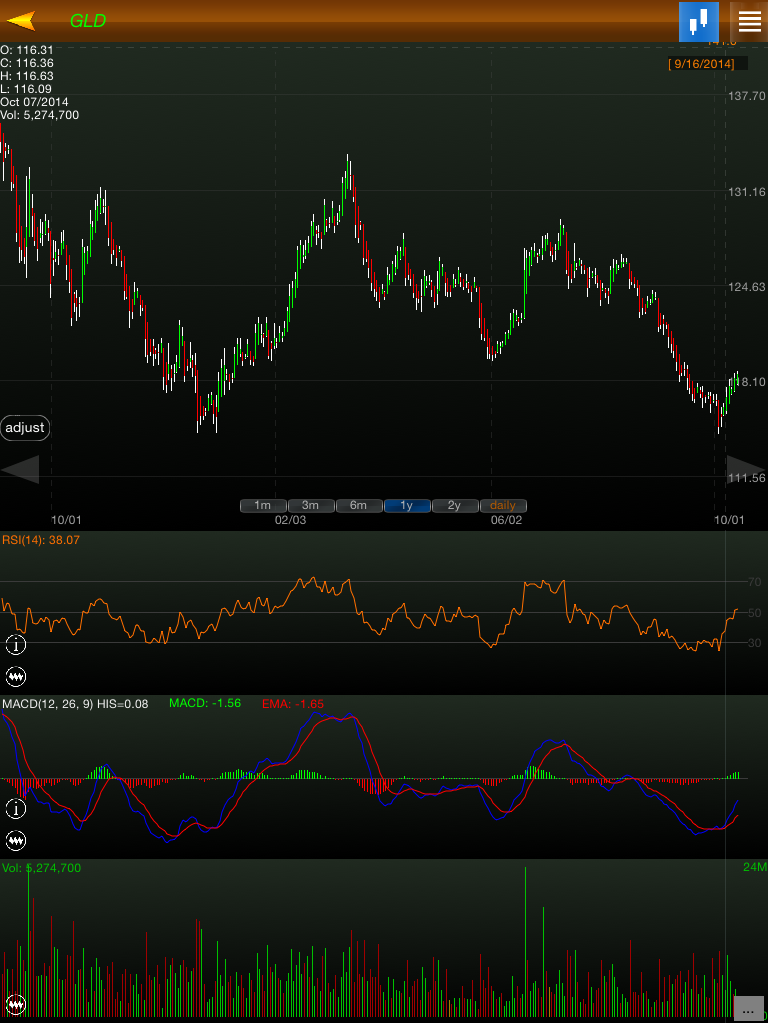Tap the 9/16/2014 date label
Image resolution: width=768 pixels, height=1024 pixels.
point(701,64)
